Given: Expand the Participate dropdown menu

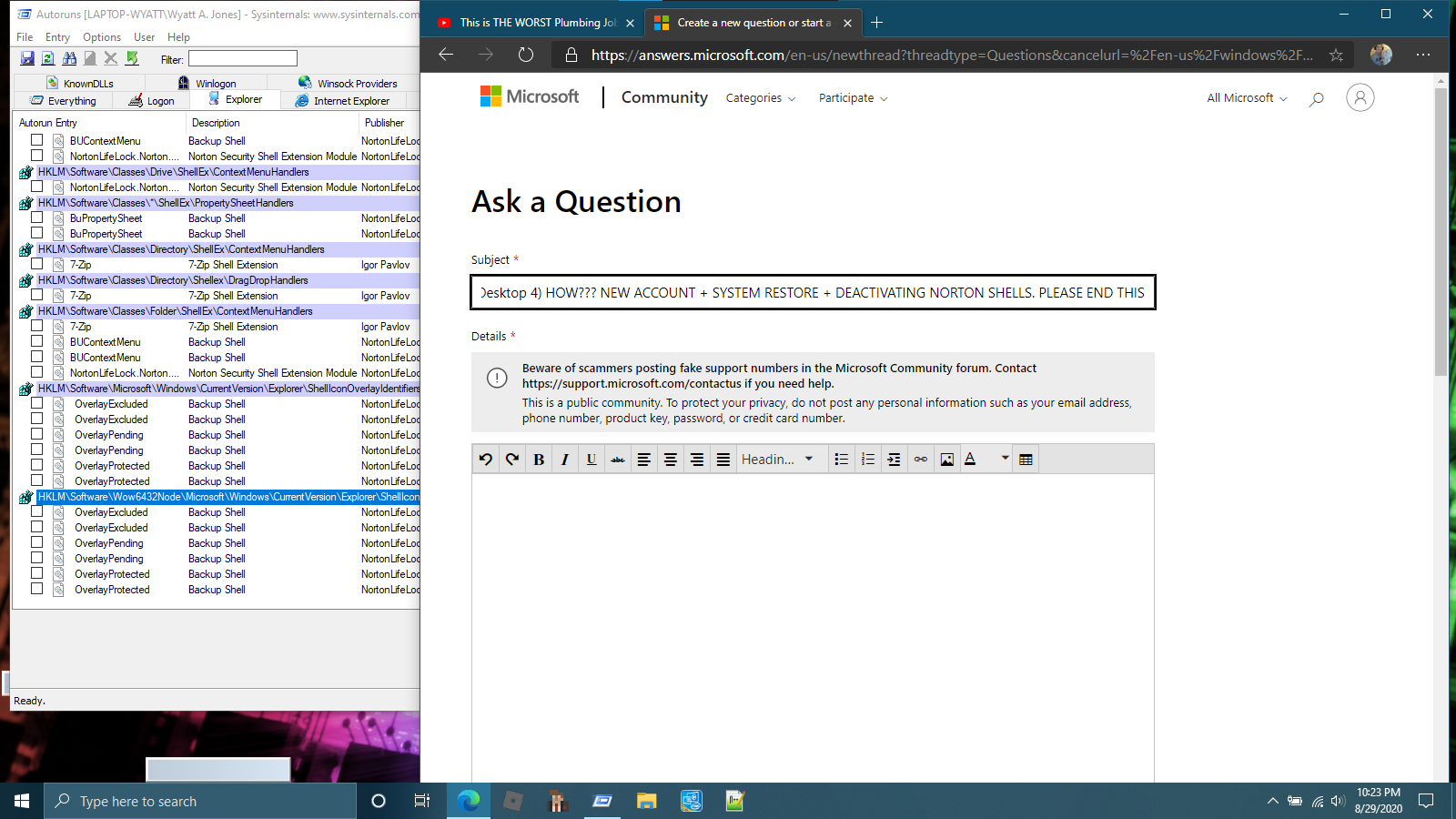Looking at the screenshot, I should [x=853, y=98].
